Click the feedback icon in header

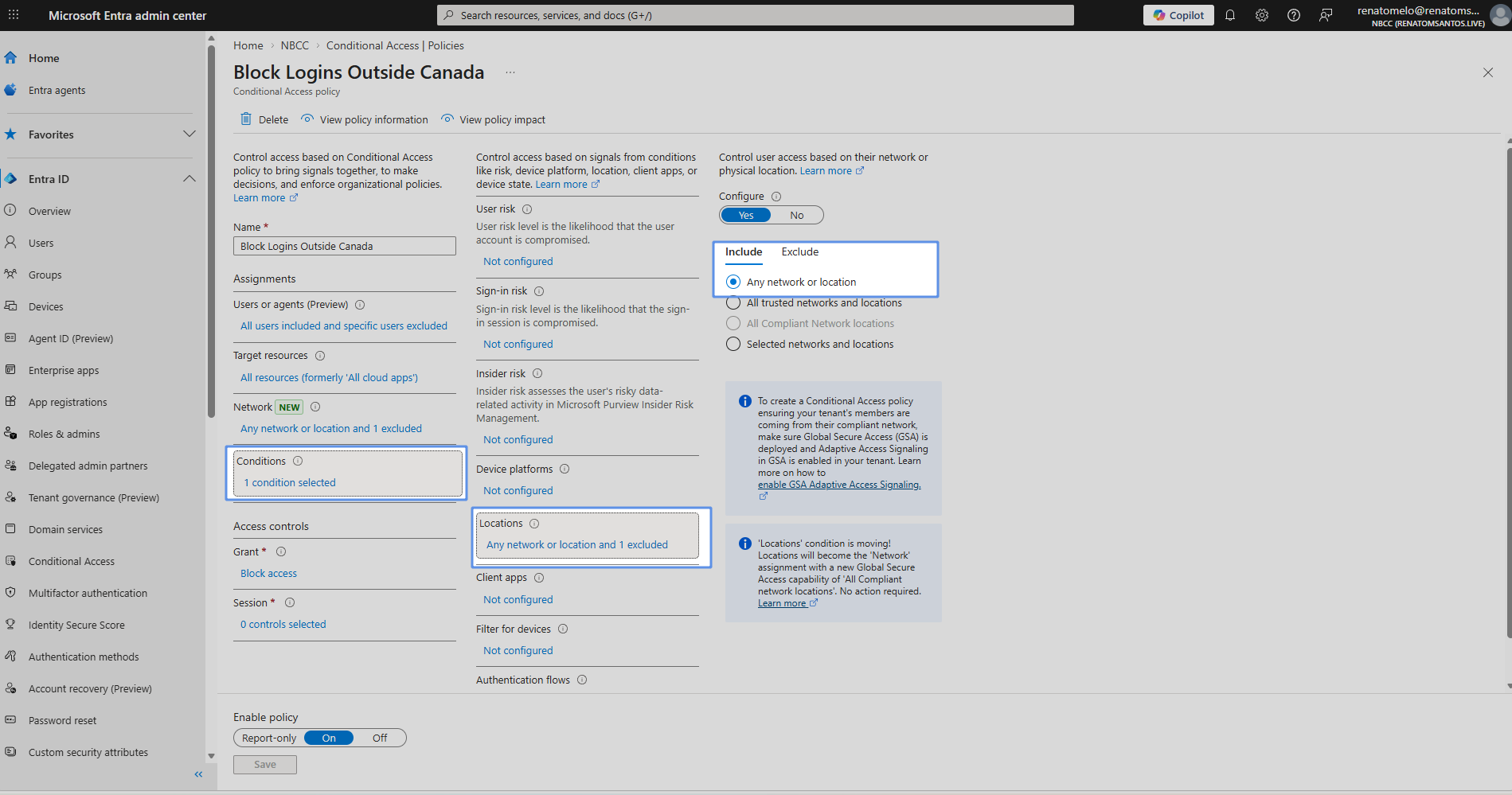[1326, 15]
